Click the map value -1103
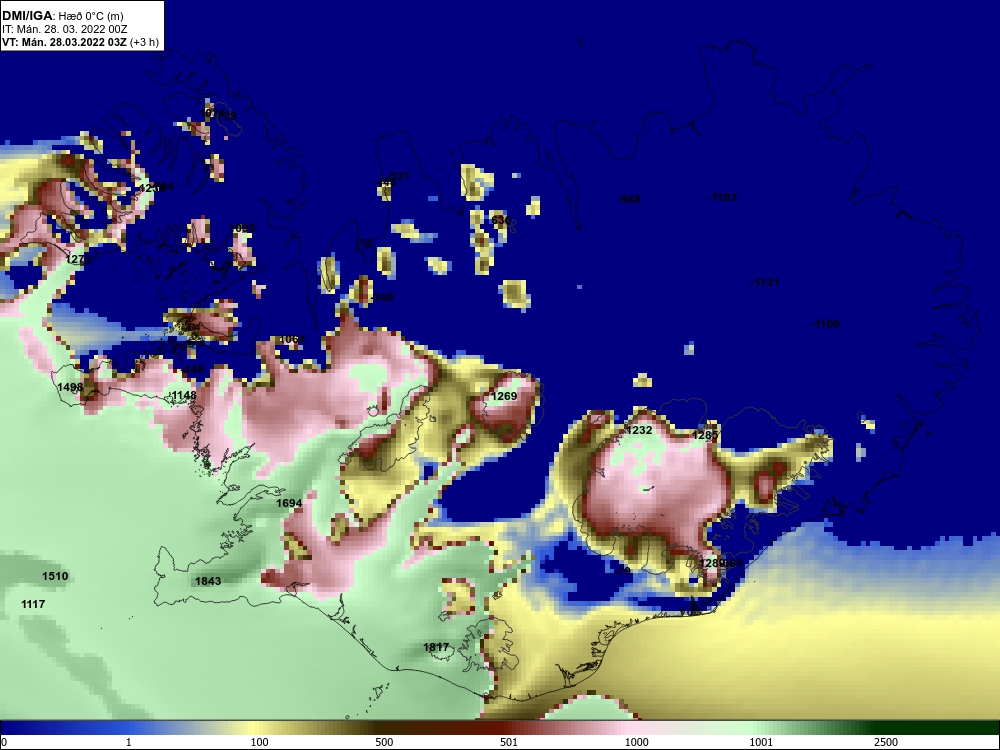1000x750 pixels. pyautogui.click(x=722, y=198)
